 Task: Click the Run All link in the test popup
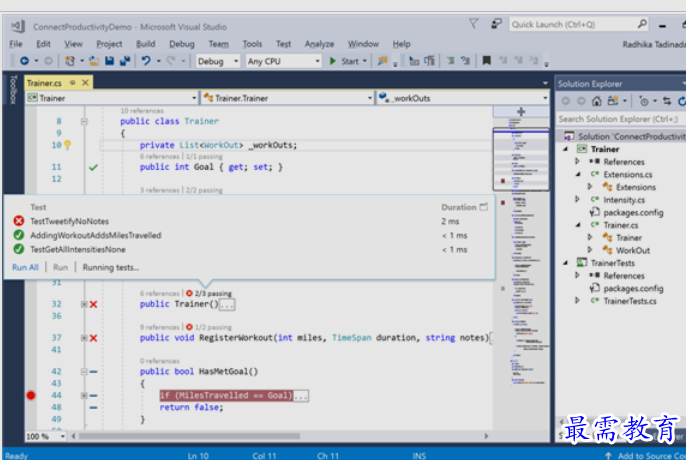coord(25,267)
